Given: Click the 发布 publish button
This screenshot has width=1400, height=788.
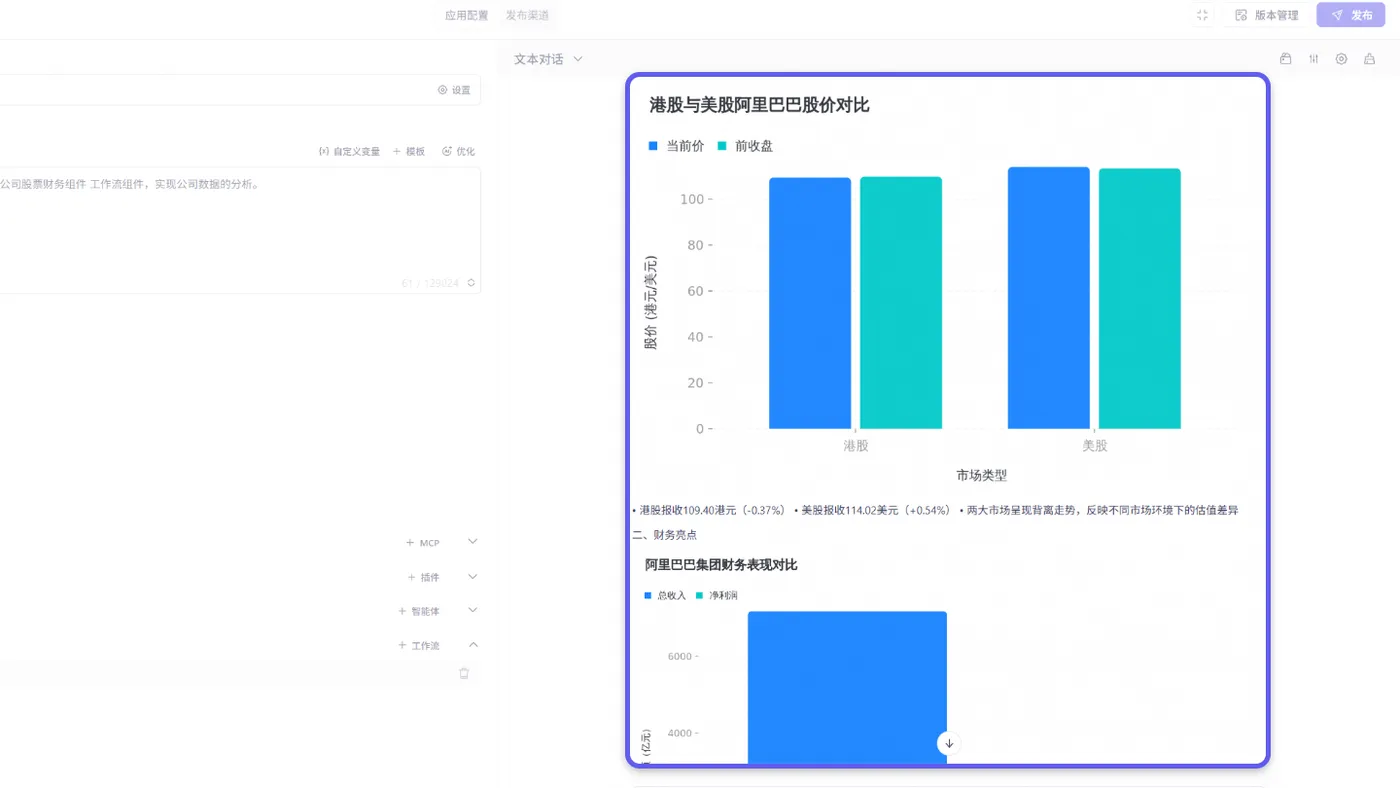Looking at the screenshot, I should (1351, 15).
